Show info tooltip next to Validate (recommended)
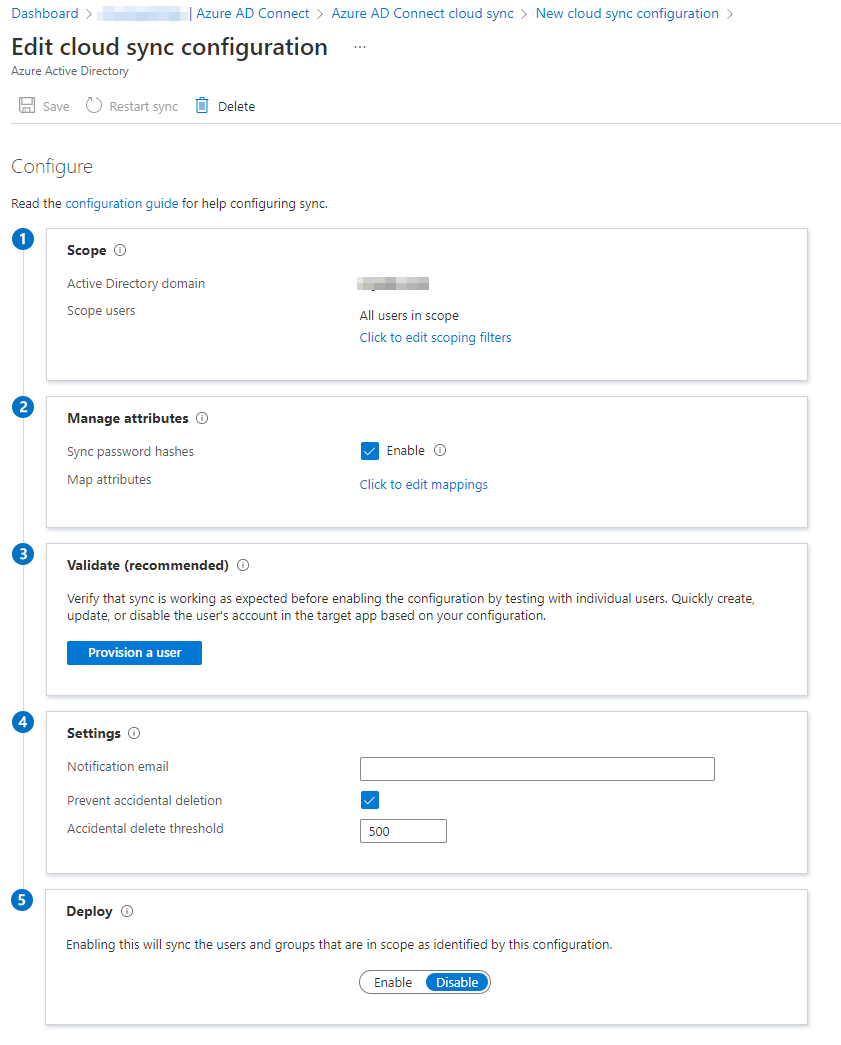This screenshot has height=1045, width=841. click(x=243, y=565)
